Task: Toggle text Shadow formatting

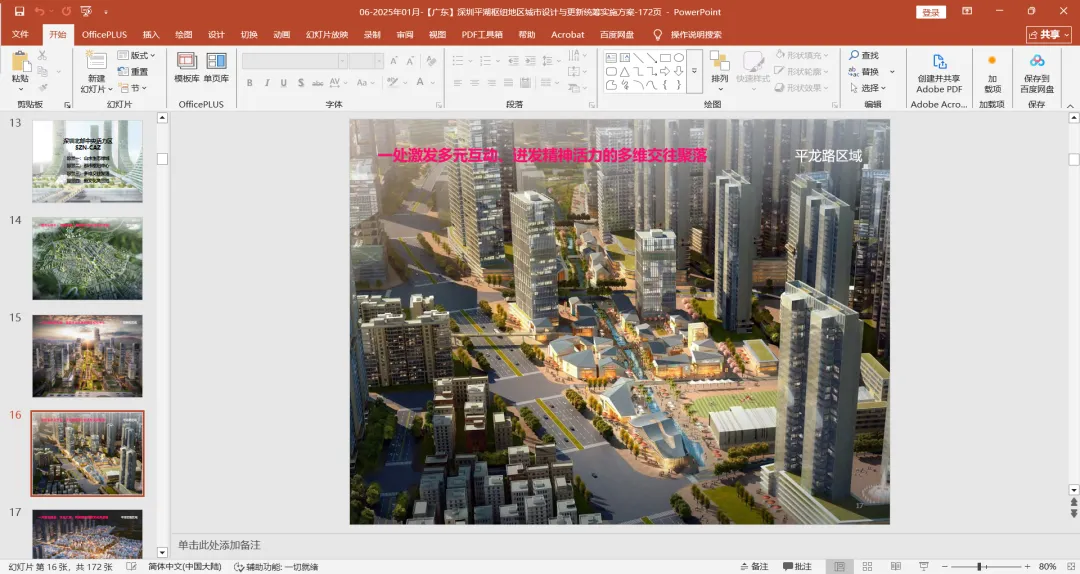Action: (301, 83)
